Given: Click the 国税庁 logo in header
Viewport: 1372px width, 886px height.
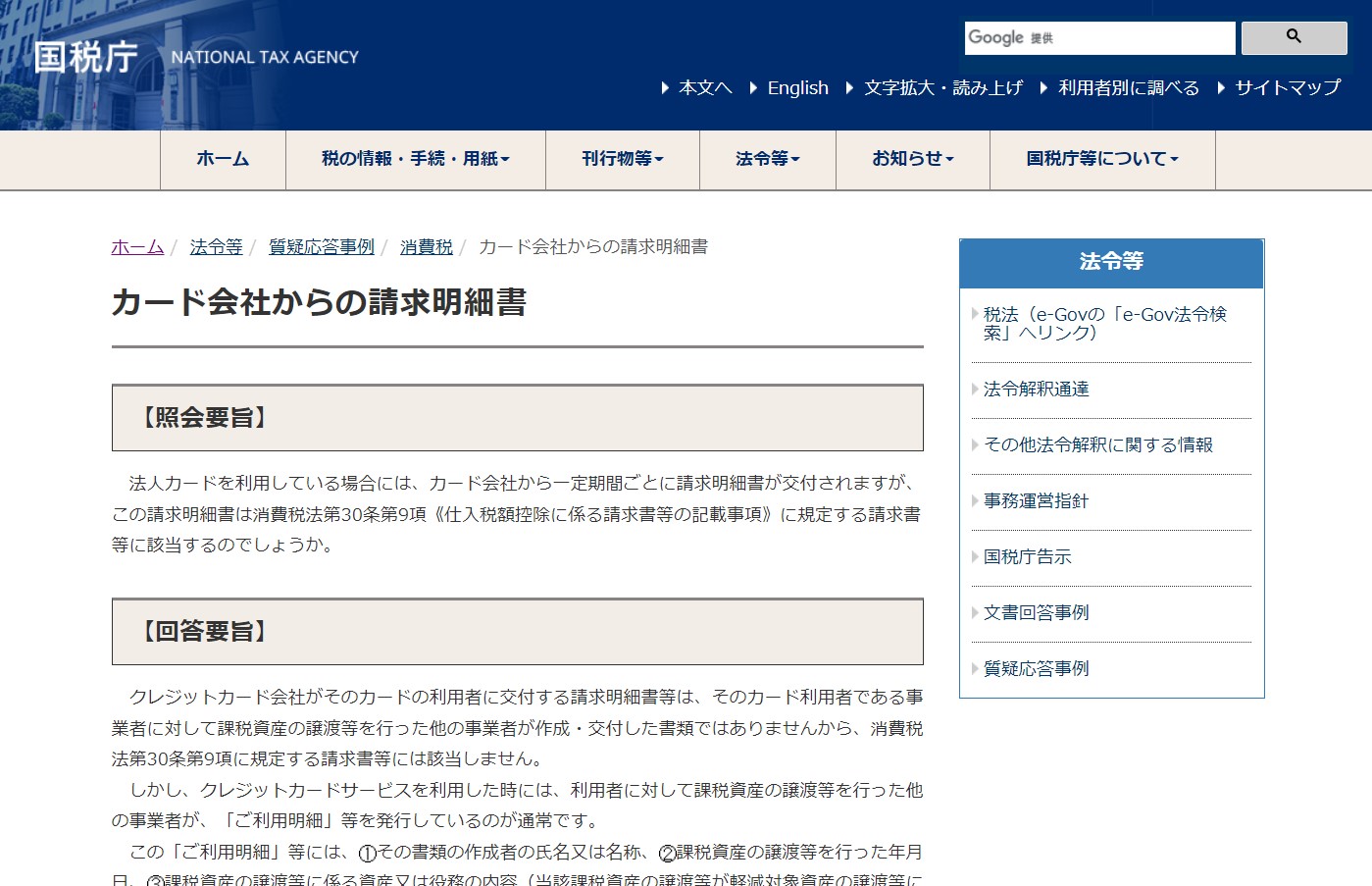Looking at the screenshot, I should click(86, 57).
